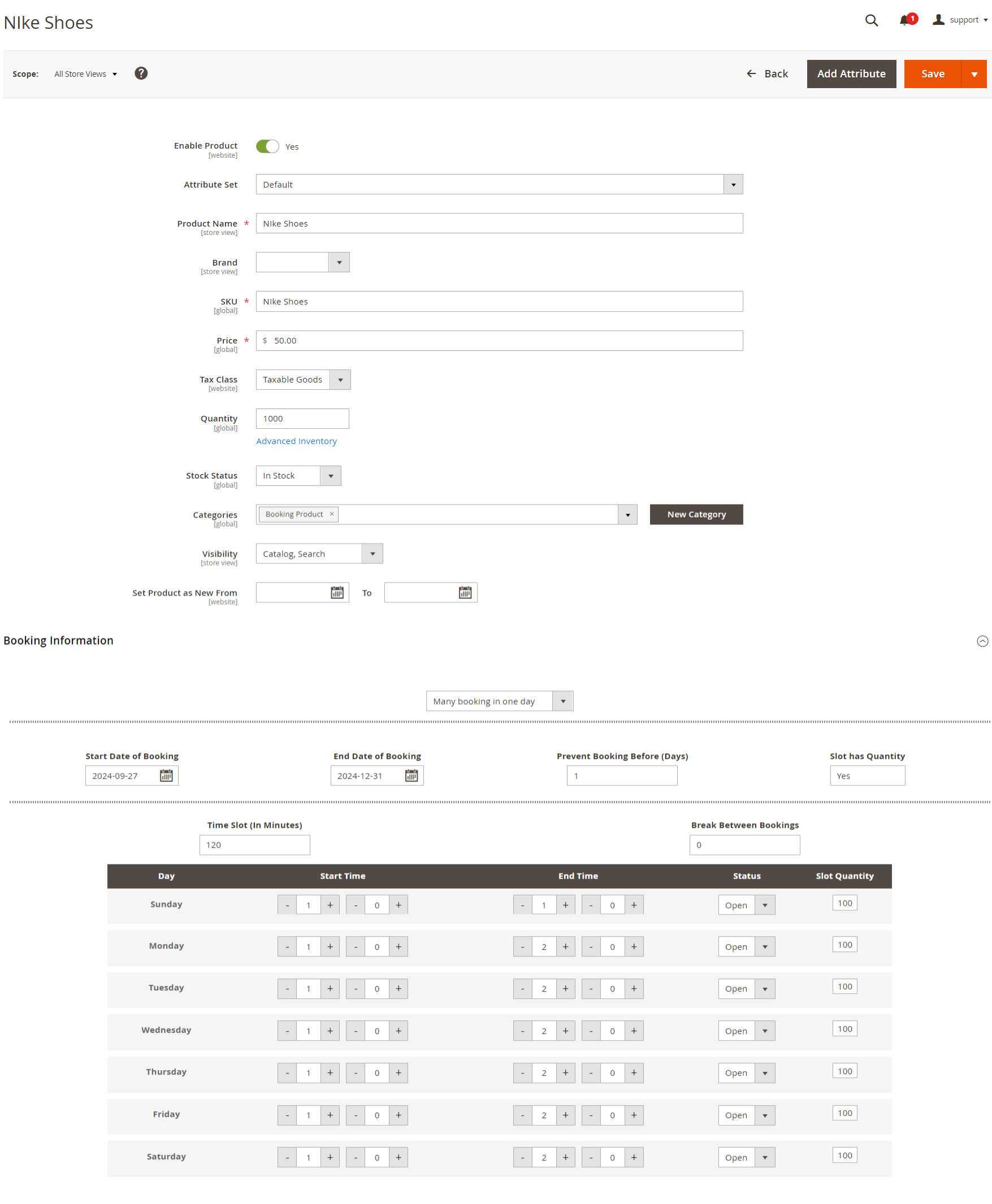This screenshot has width=992, height=1204.
Task: Decrease Monday end hour with minus
Action: [x=522, y=946]
